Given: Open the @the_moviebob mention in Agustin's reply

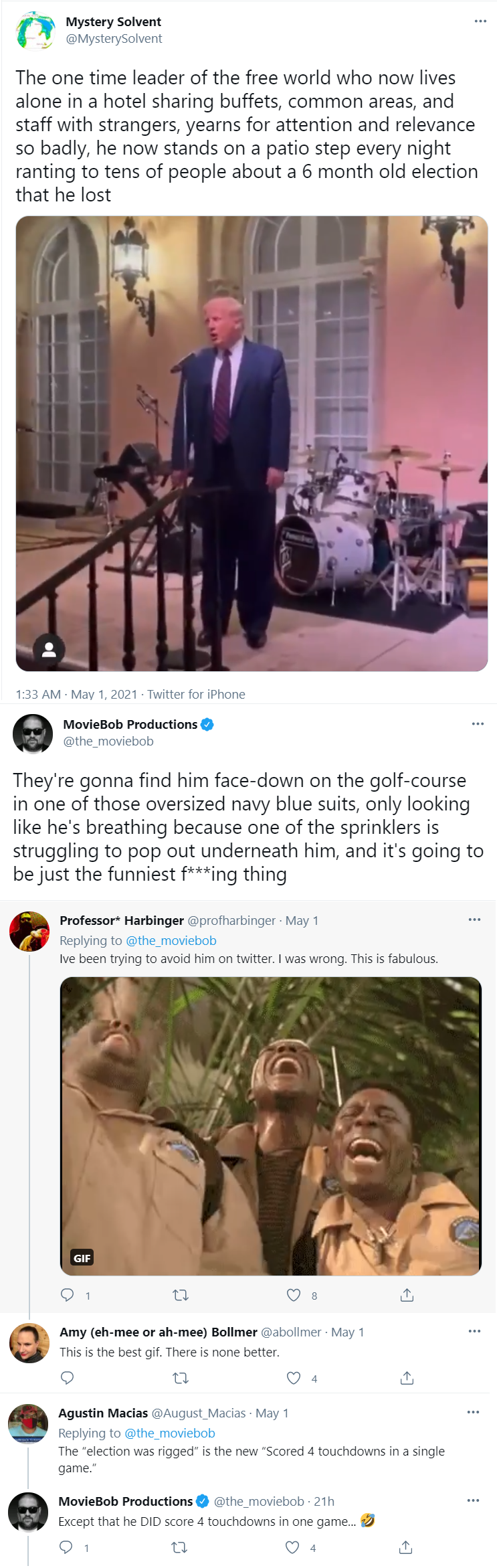Looking at the screenshot, I should pyautogui.click(x=170, y=1433).
